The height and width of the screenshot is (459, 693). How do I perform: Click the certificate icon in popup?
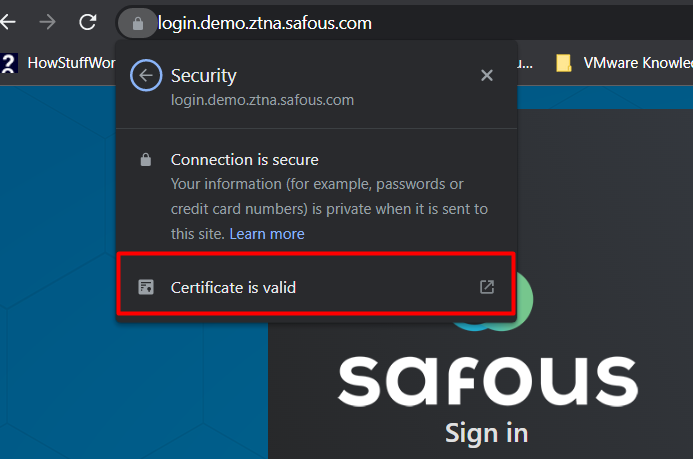coord(146,288)
